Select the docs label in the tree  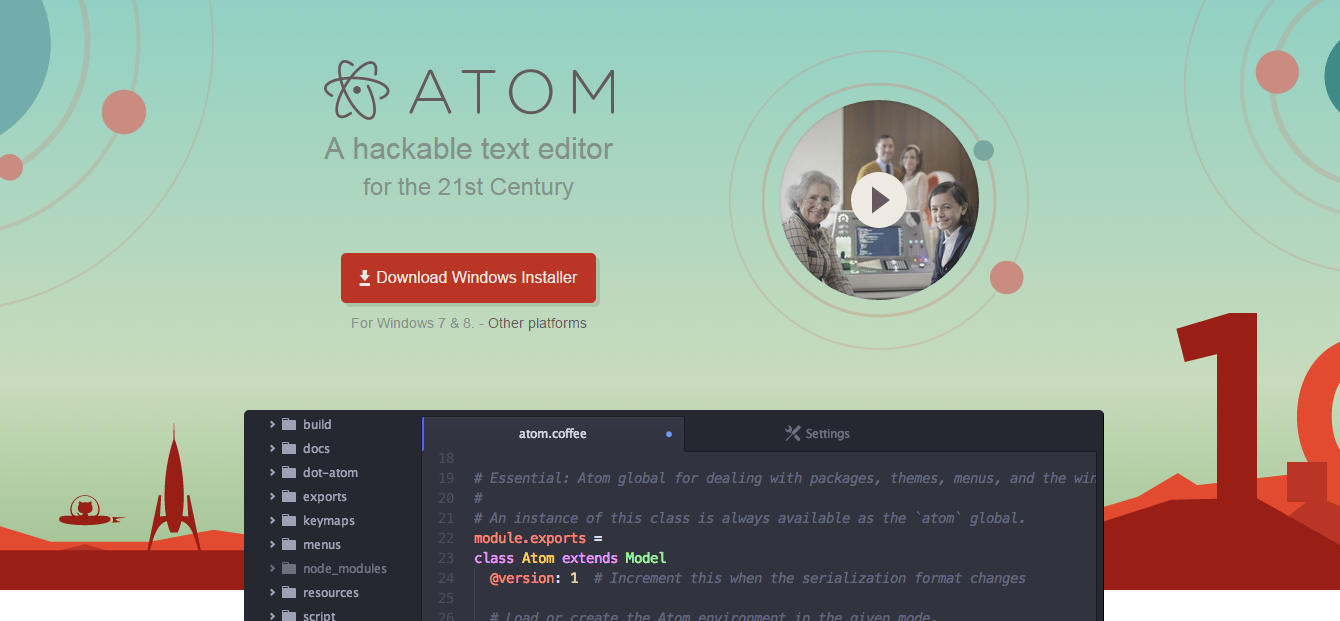[x=316, y=448]
